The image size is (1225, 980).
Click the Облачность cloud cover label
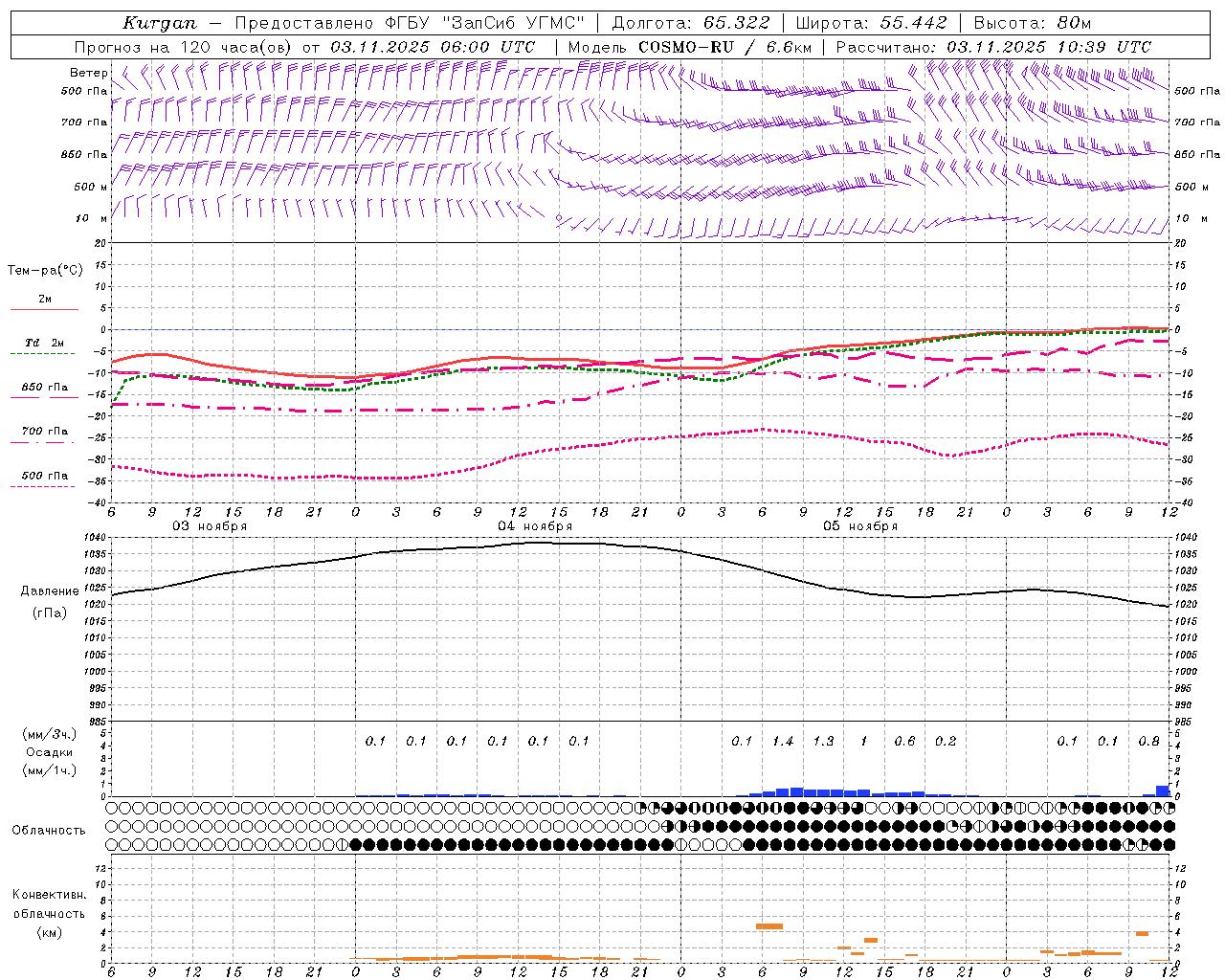tap(49, 831)
